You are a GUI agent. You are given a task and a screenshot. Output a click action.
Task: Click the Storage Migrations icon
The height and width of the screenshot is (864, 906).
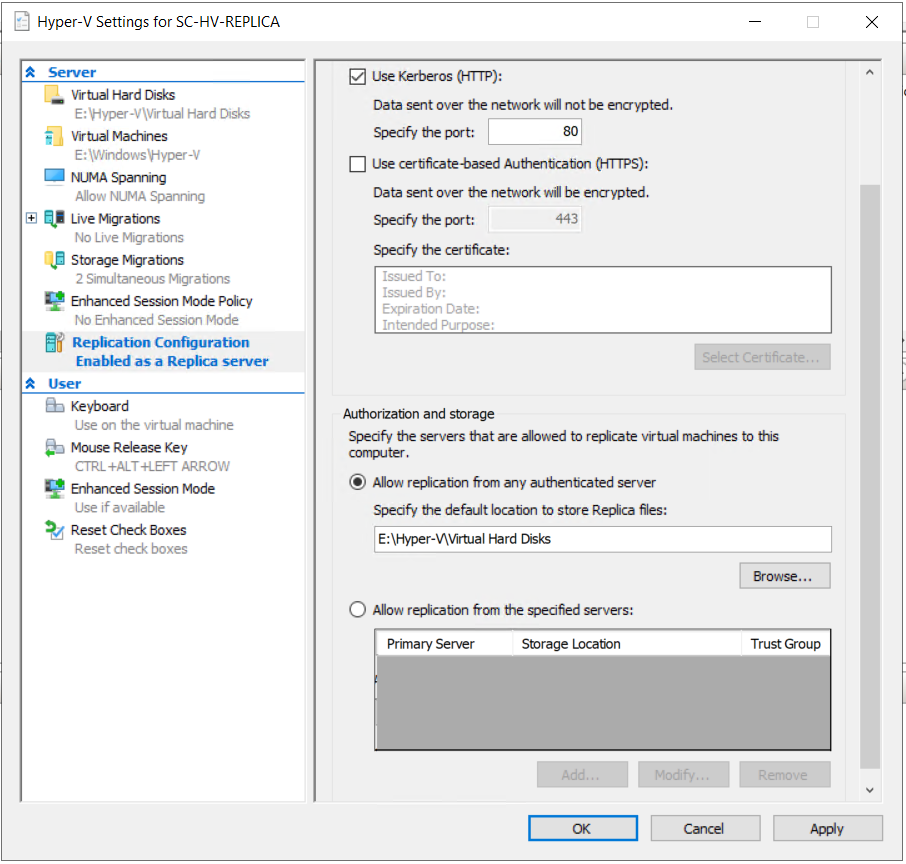pos(54,260)
